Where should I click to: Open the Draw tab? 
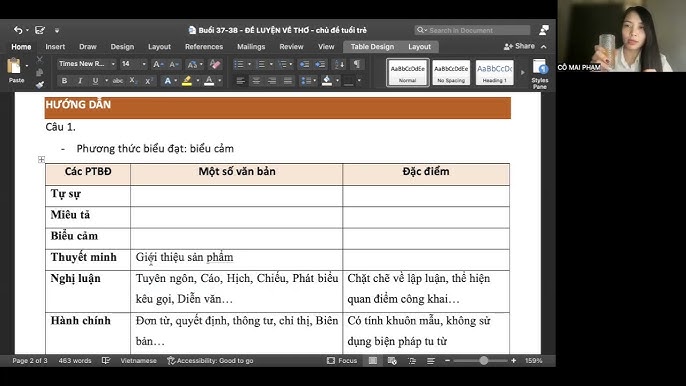pyautogui.click(x=88, y=46)
